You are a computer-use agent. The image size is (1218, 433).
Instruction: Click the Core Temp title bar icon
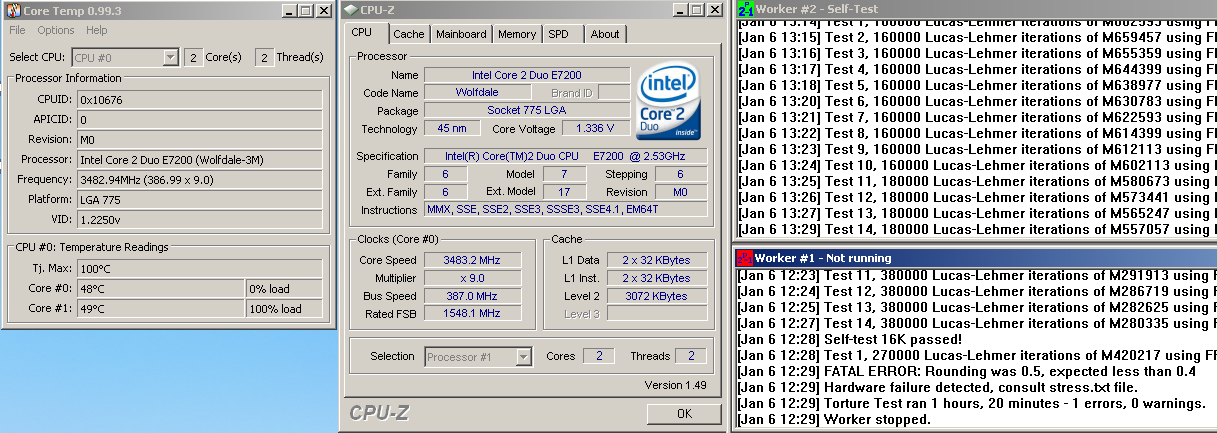11,10
